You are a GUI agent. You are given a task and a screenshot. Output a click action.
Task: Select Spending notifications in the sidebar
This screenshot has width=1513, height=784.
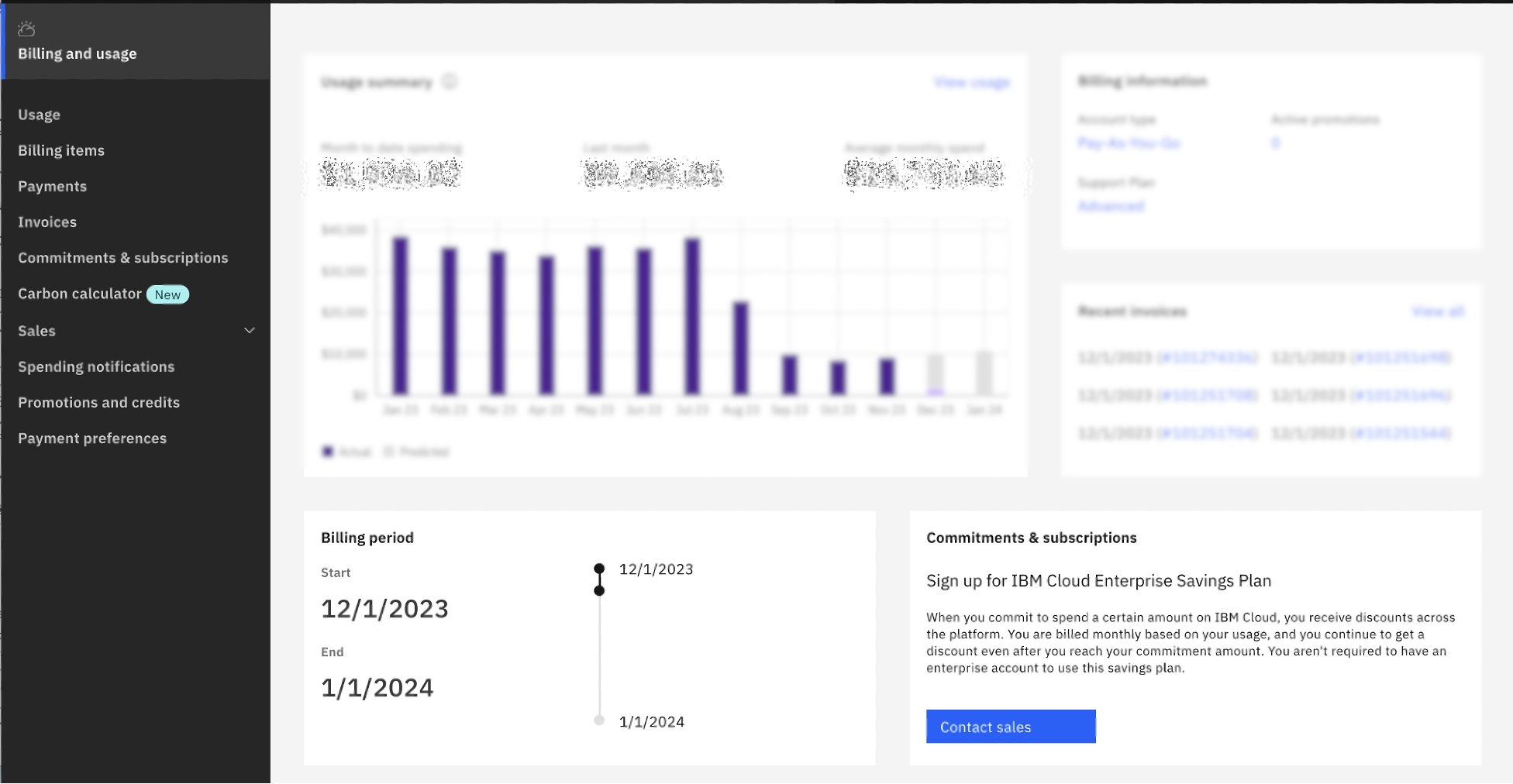[96, 366]
